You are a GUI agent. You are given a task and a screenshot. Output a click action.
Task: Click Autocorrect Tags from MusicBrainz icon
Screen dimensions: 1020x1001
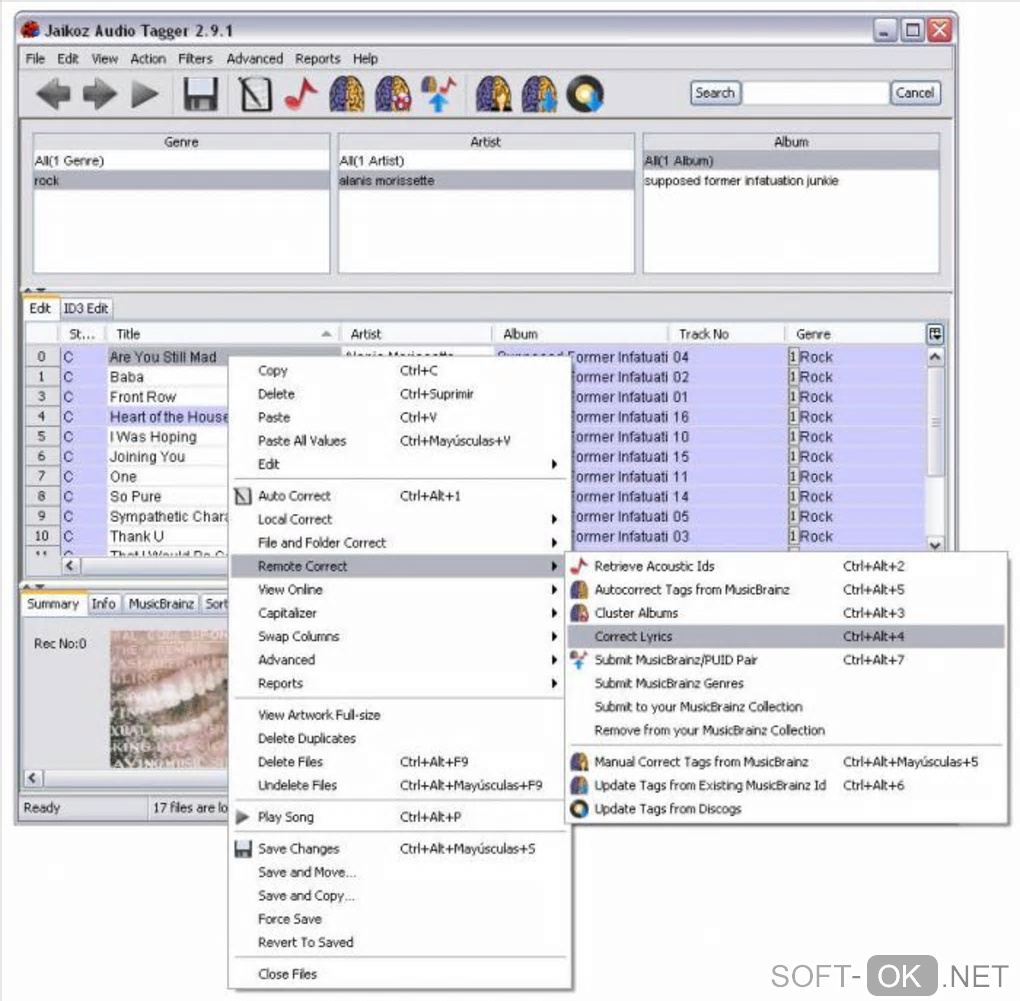click(x=579, y=590)
